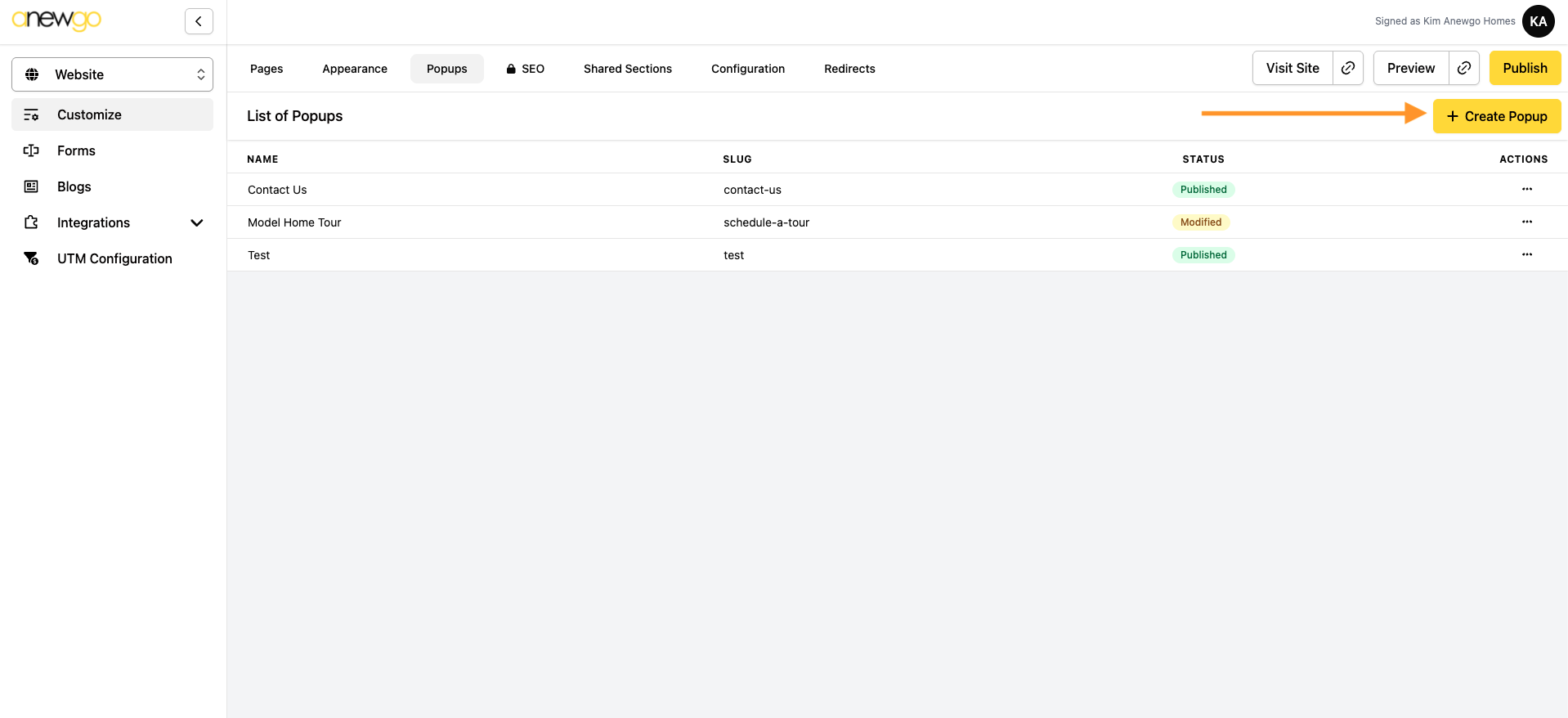Click the Visit Site button
Image resolution: width=1568 pixels, height=718 pixels.
pos(1292,68)
